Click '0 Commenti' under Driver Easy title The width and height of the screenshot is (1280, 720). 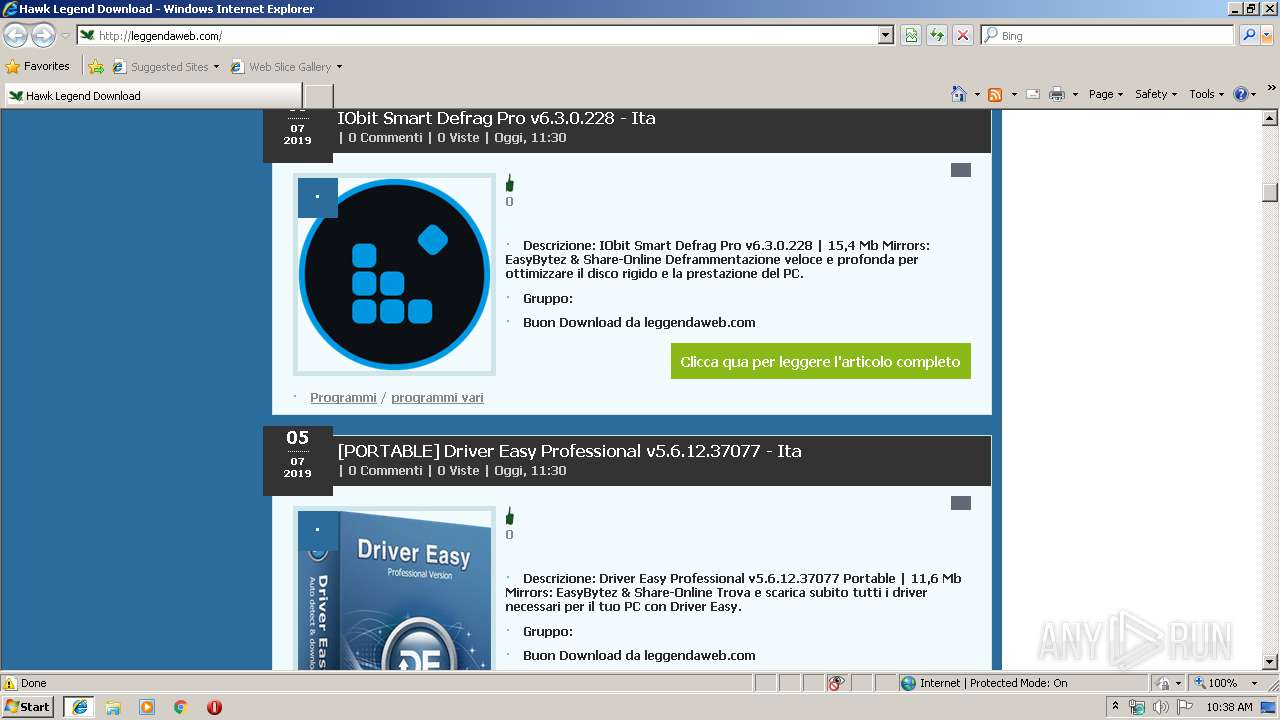[385, 471]
